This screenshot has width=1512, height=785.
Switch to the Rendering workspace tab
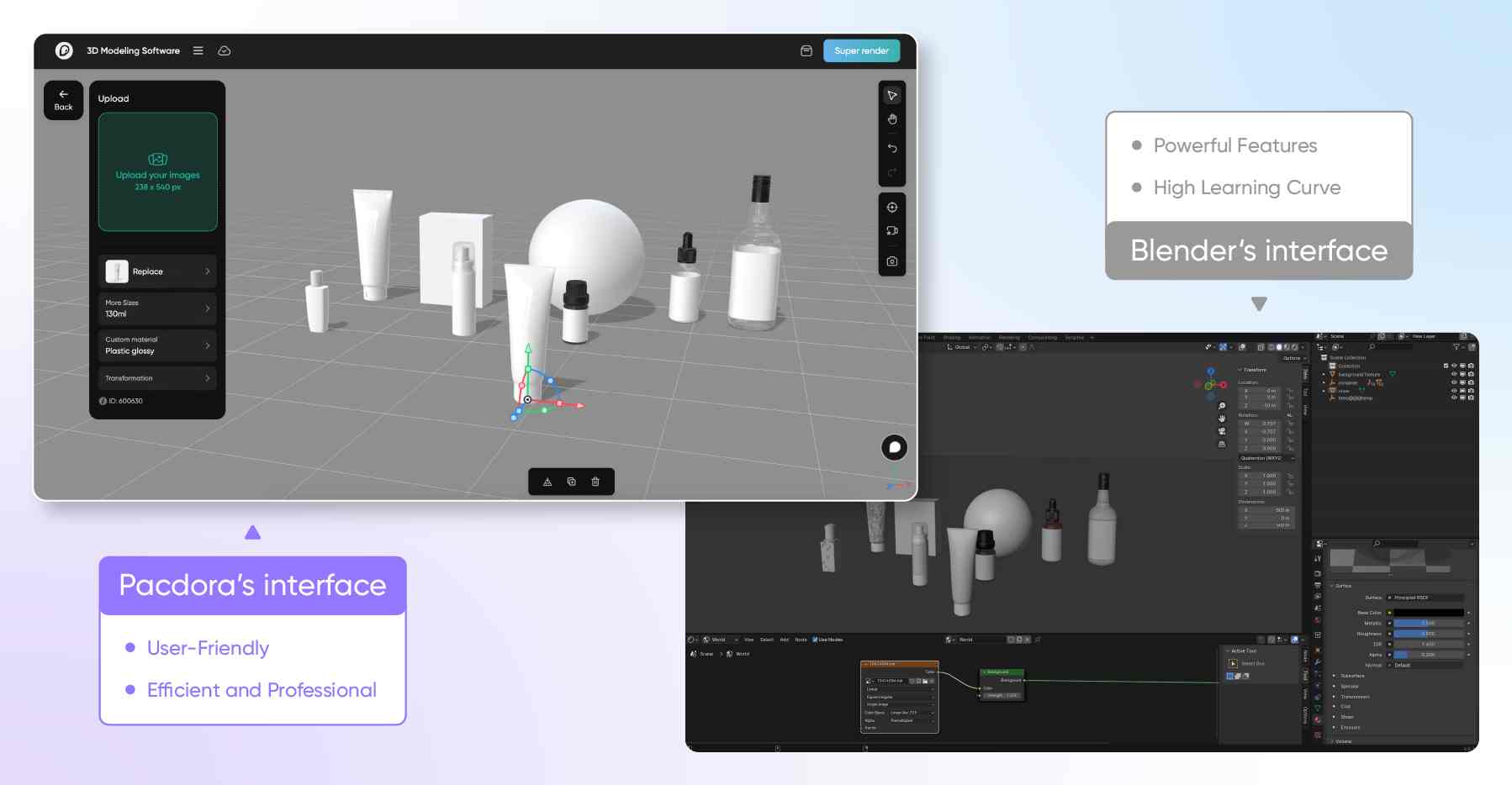pyautogui.click(x=1009, y=337)
